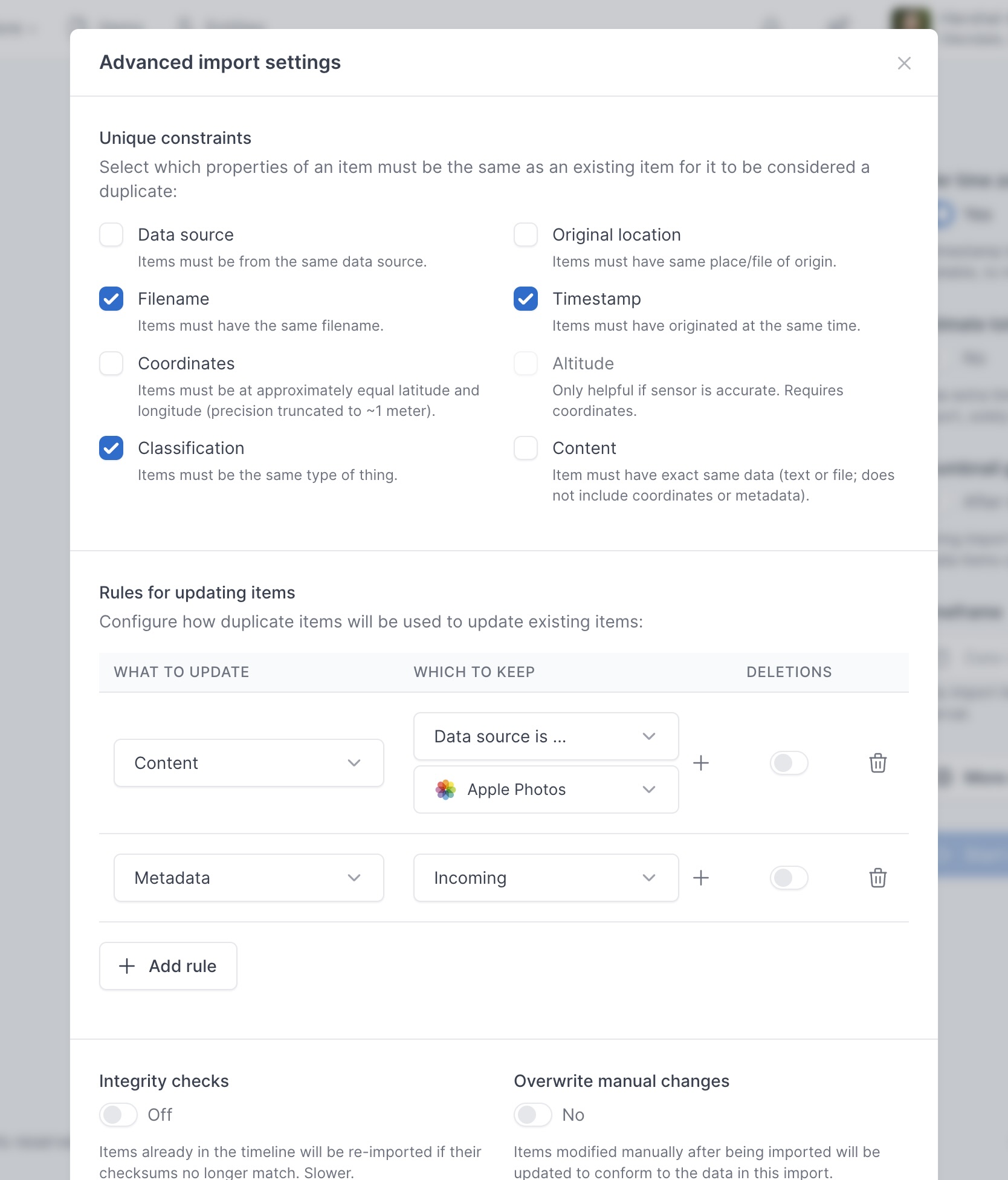The image size is (1008, 1180).
Task: Click the Apple Photos pinwheel icon
Action: (446, 789)
